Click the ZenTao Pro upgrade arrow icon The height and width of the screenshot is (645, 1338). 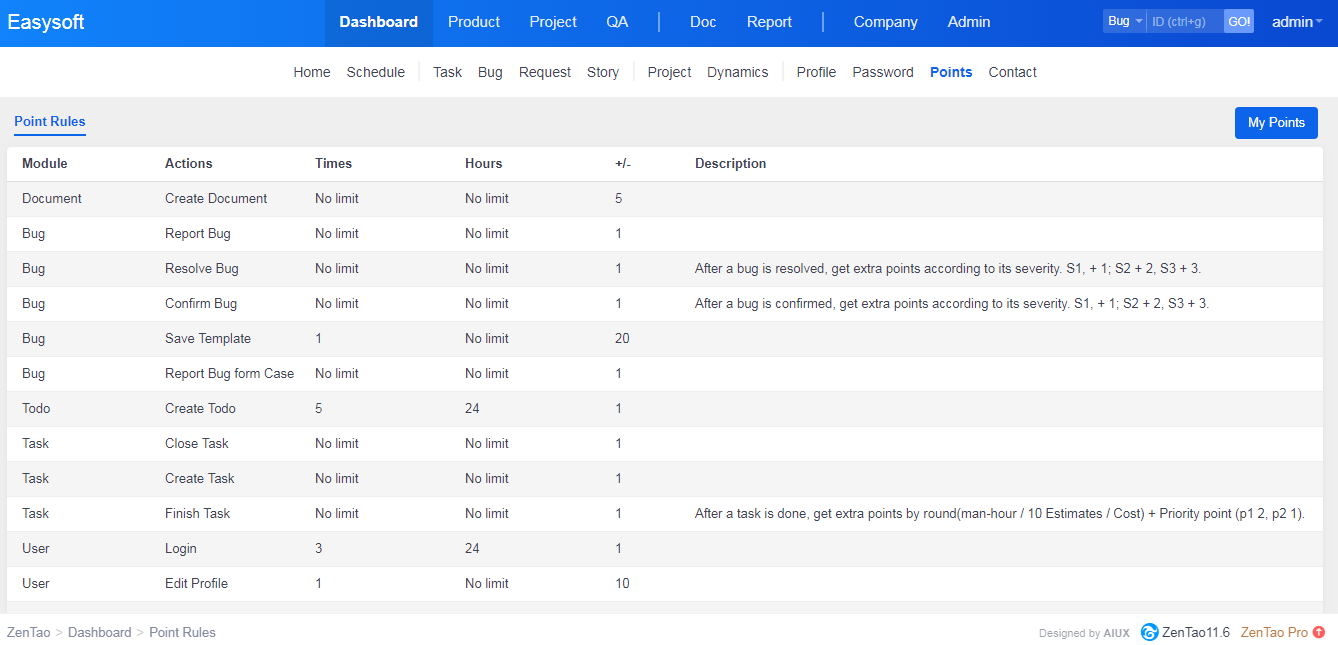(1319, 632)
